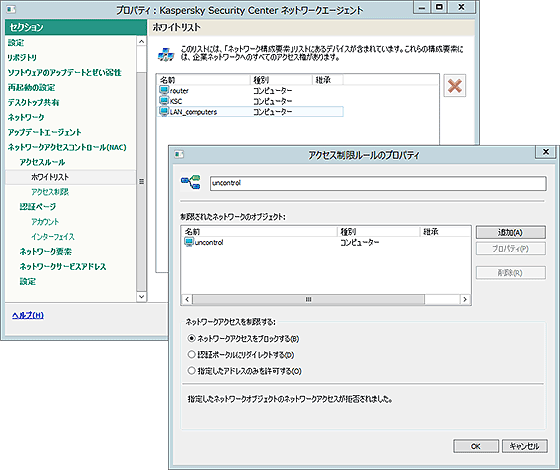Open the ネットワーク section
Viewport: 560px width, 470px height.
click(26, 117)
